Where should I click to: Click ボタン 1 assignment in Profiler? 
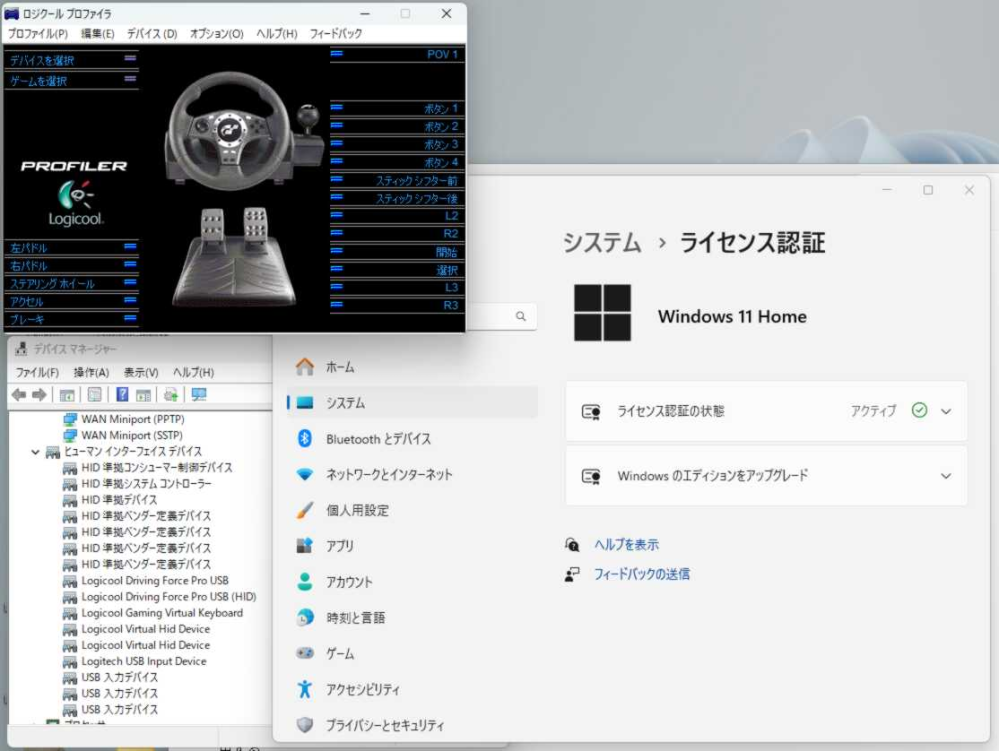click(x=396, y=109)
